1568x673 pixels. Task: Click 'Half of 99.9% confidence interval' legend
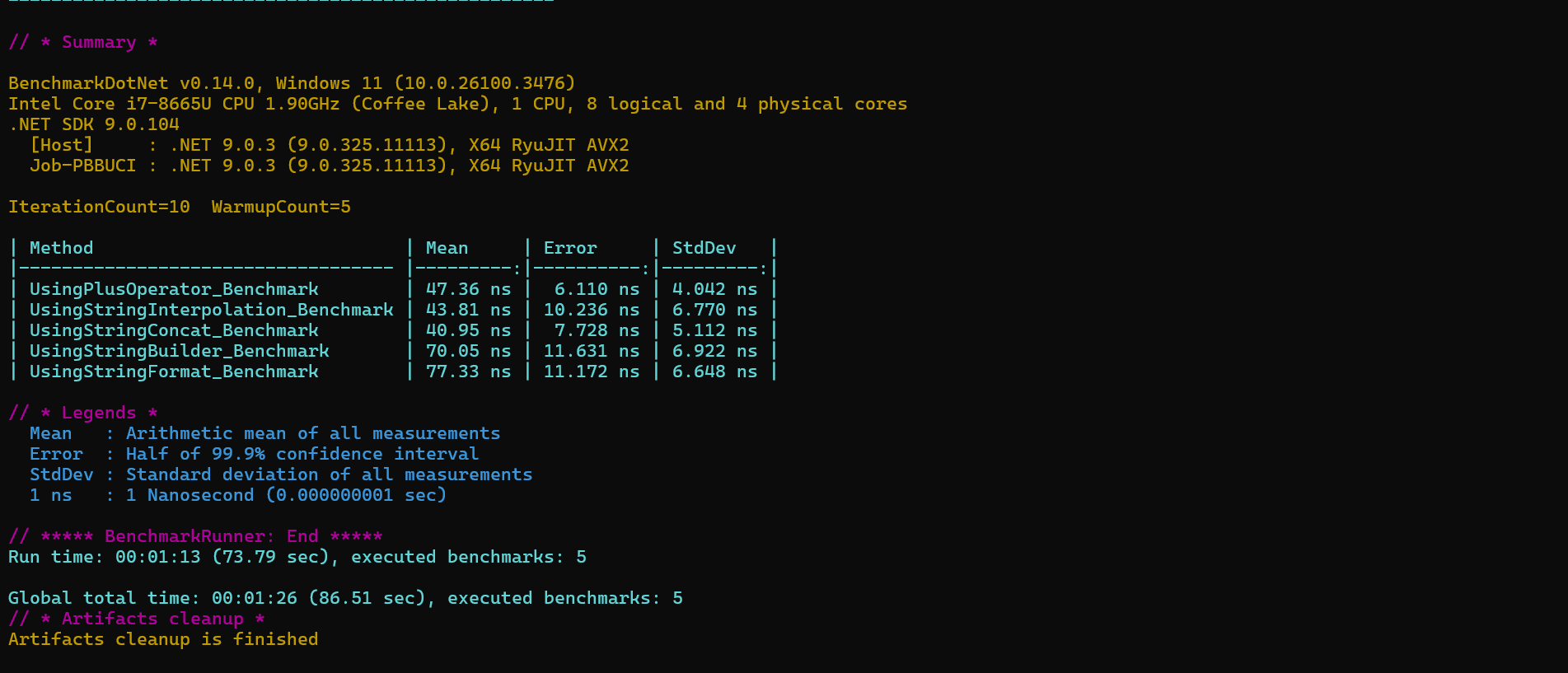302,454
